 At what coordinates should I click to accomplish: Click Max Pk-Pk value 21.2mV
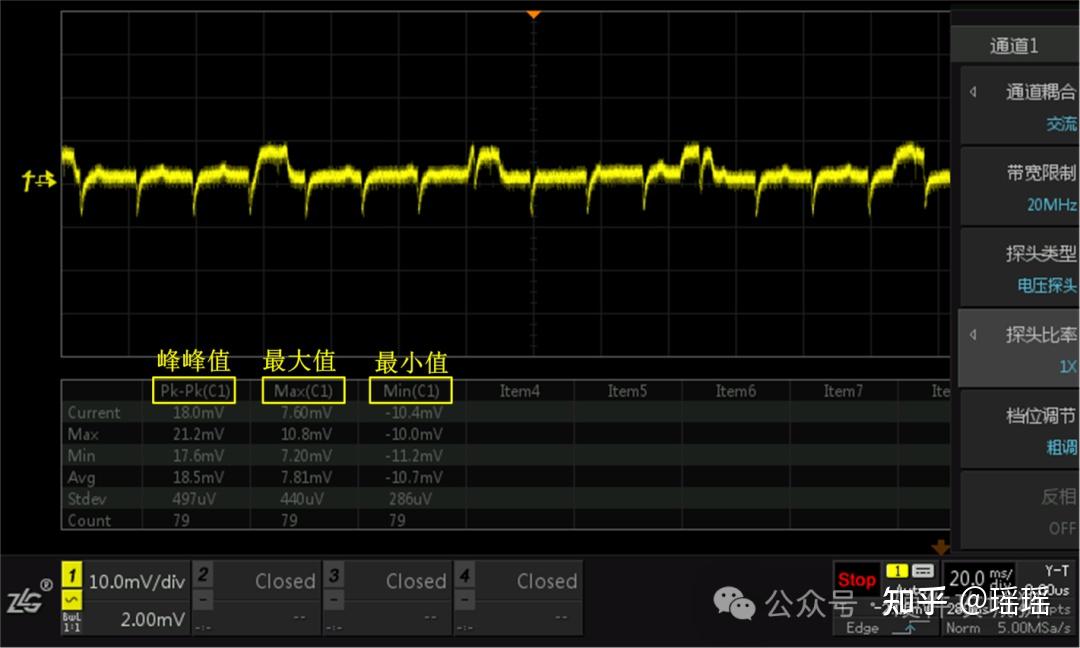tap(198, 435)
